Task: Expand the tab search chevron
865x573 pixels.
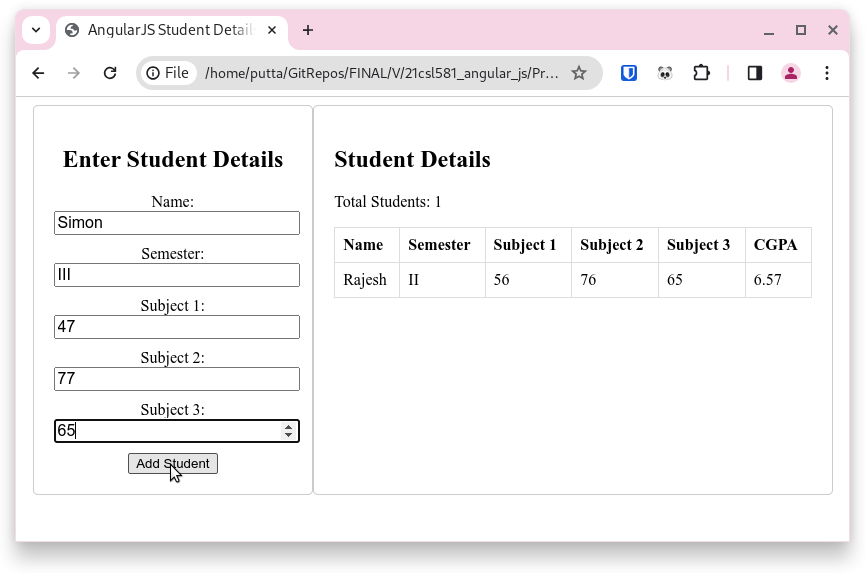Action: pos(36,30)
